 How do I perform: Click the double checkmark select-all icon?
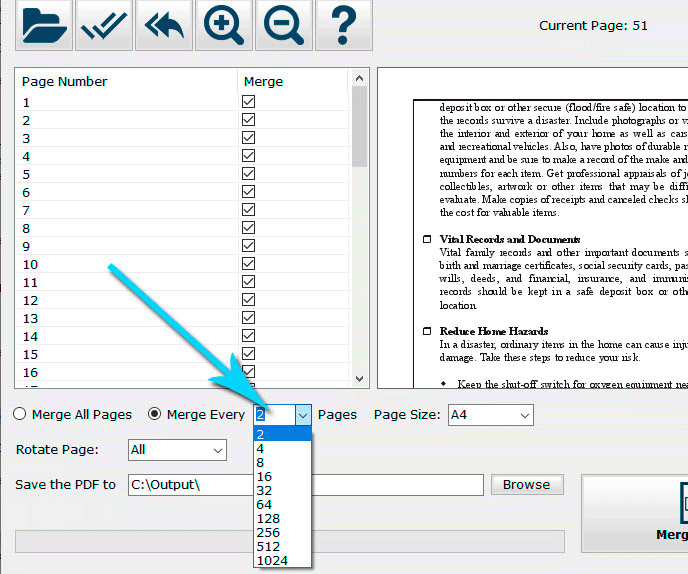click(104, 25)
